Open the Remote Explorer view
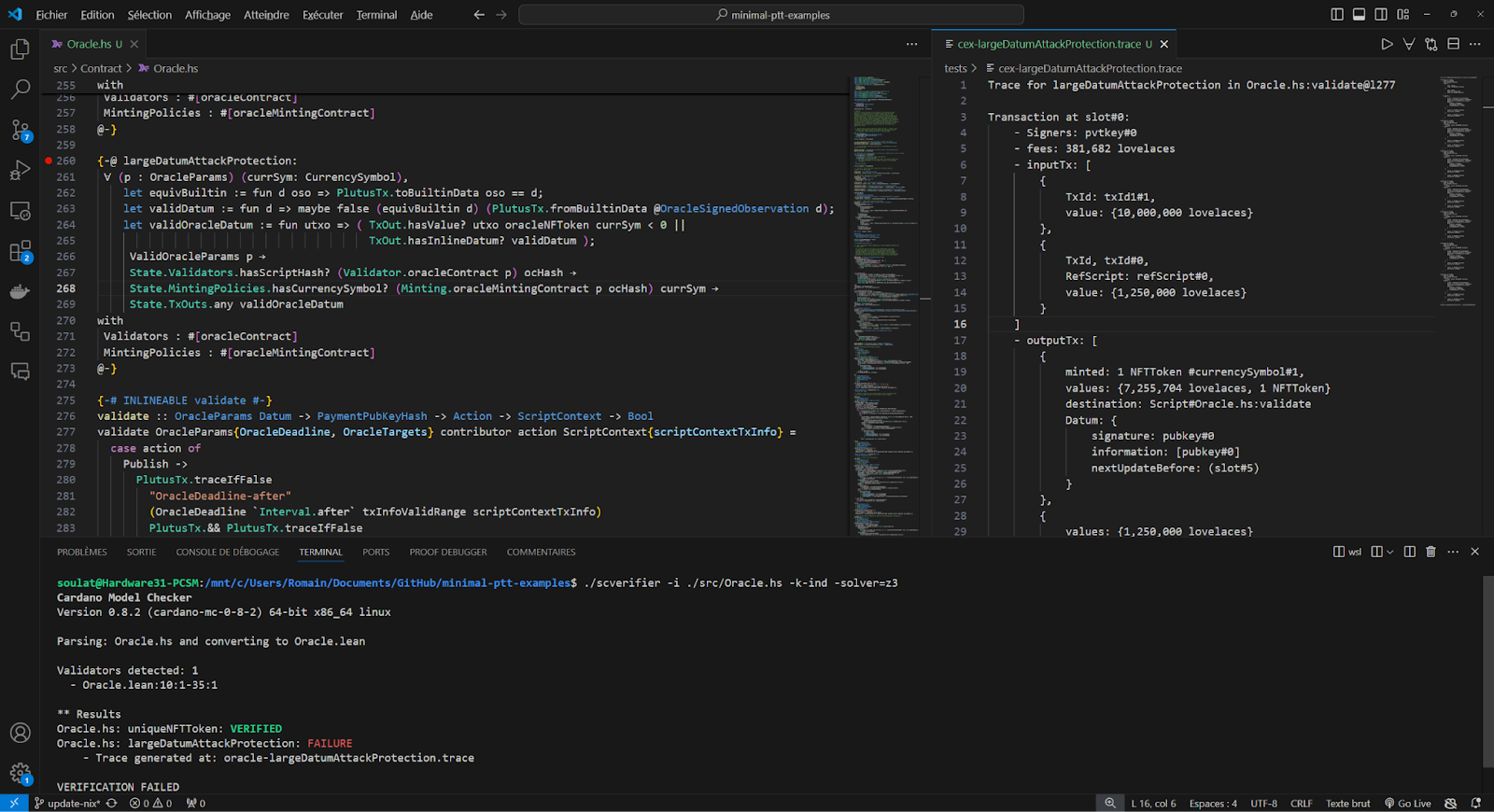 click(20, 211)
